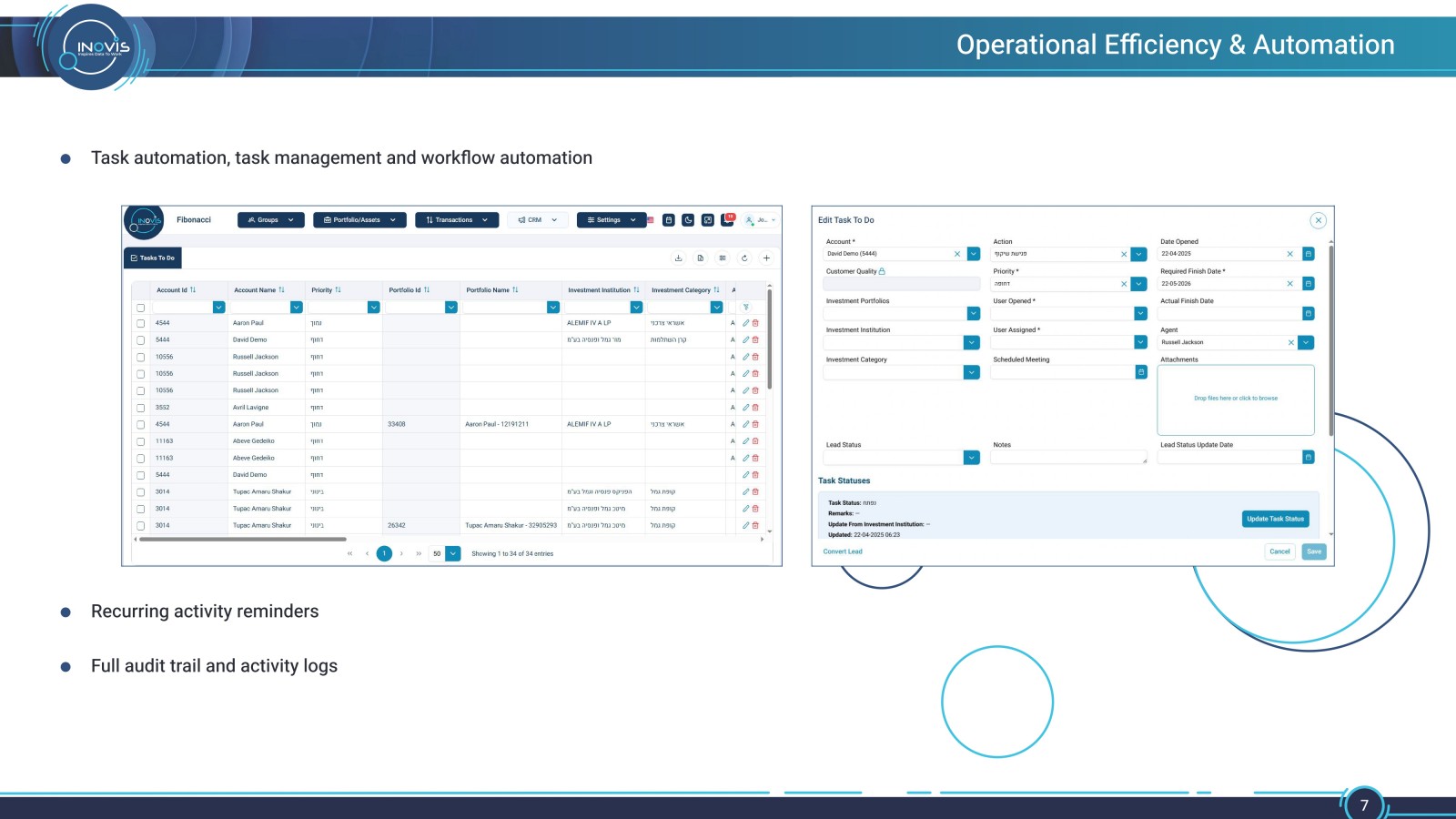This screenshot has width=1456, height=819.
Task: Click the edit pencil for Aaron Paul 4544 row
Action: (x=746, y=323)
